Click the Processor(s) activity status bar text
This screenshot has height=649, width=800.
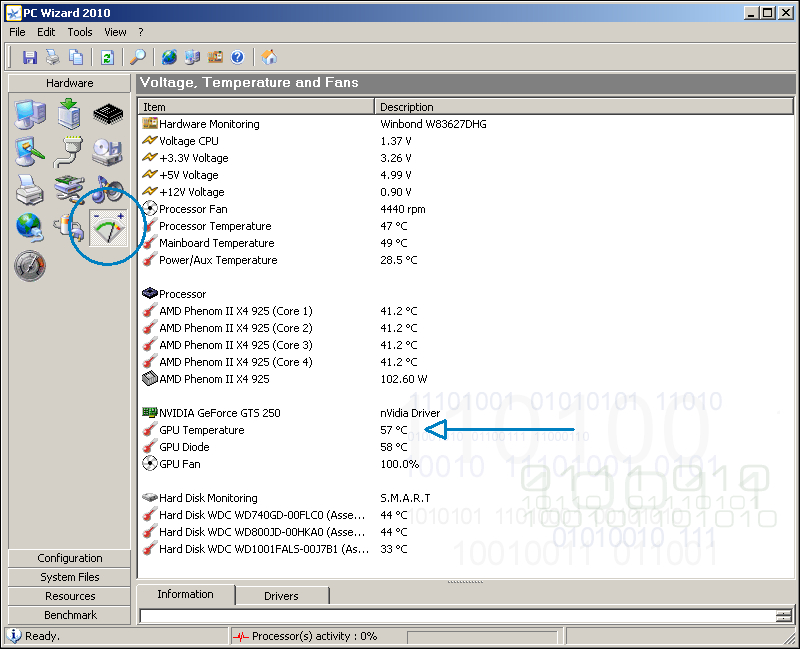(x=314, y=636)
